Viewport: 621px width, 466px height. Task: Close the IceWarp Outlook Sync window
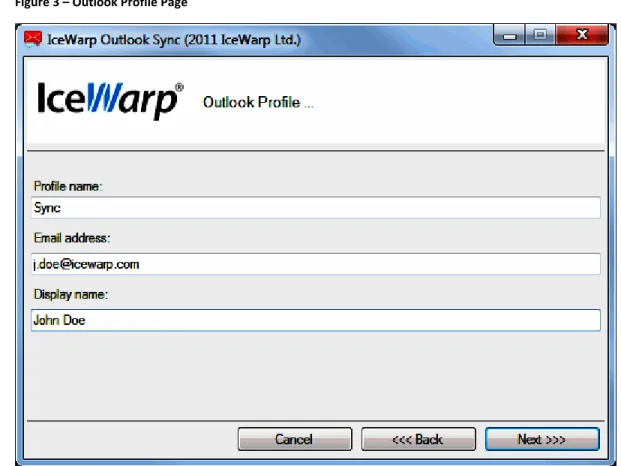[x=582, y=35]
